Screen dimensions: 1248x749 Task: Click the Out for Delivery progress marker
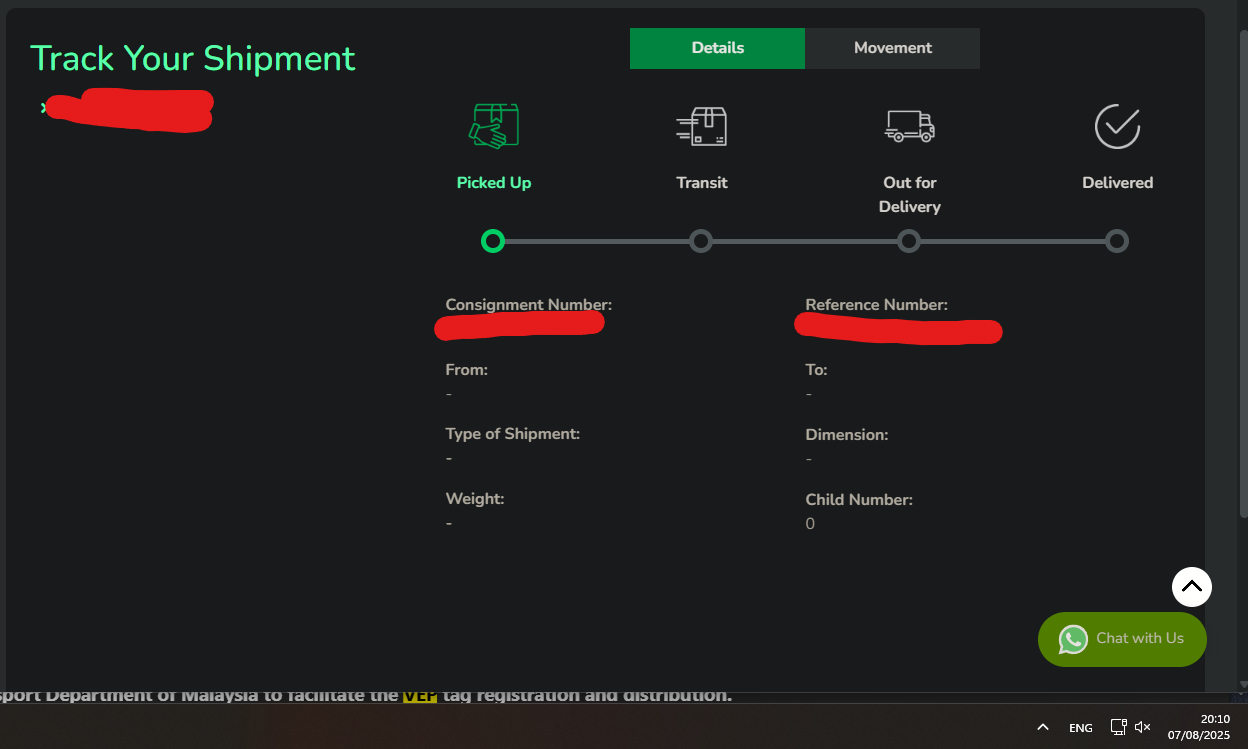(909, 241)
